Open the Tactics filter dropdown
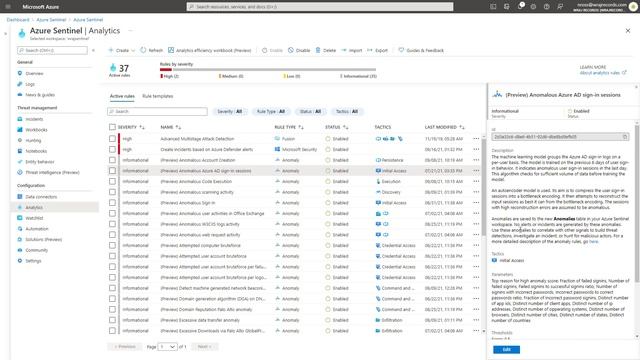This screenshot has height=360, width=640. (x=347, y=111)
